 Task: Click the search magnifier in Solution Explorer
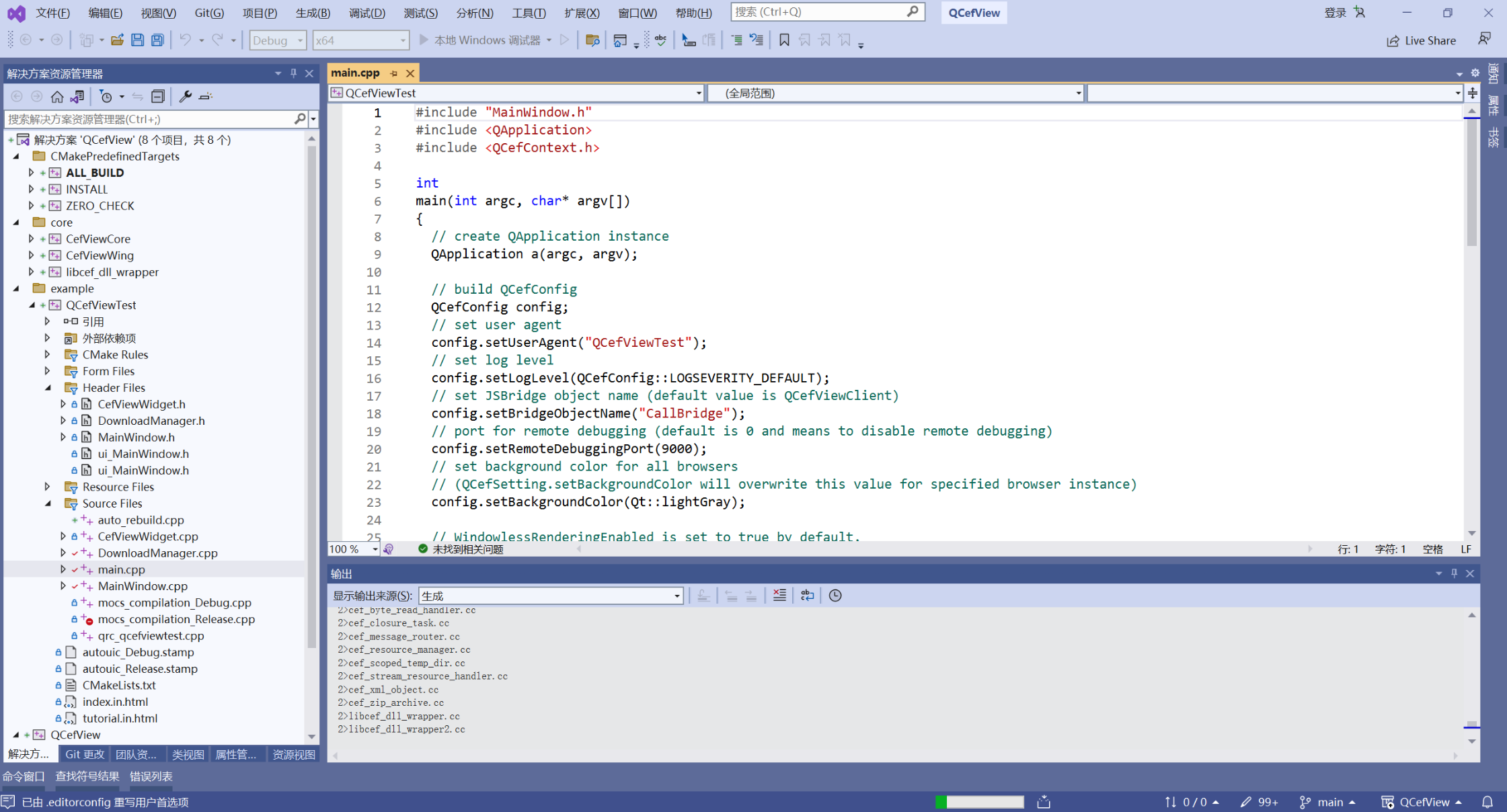tap(300, 119)
